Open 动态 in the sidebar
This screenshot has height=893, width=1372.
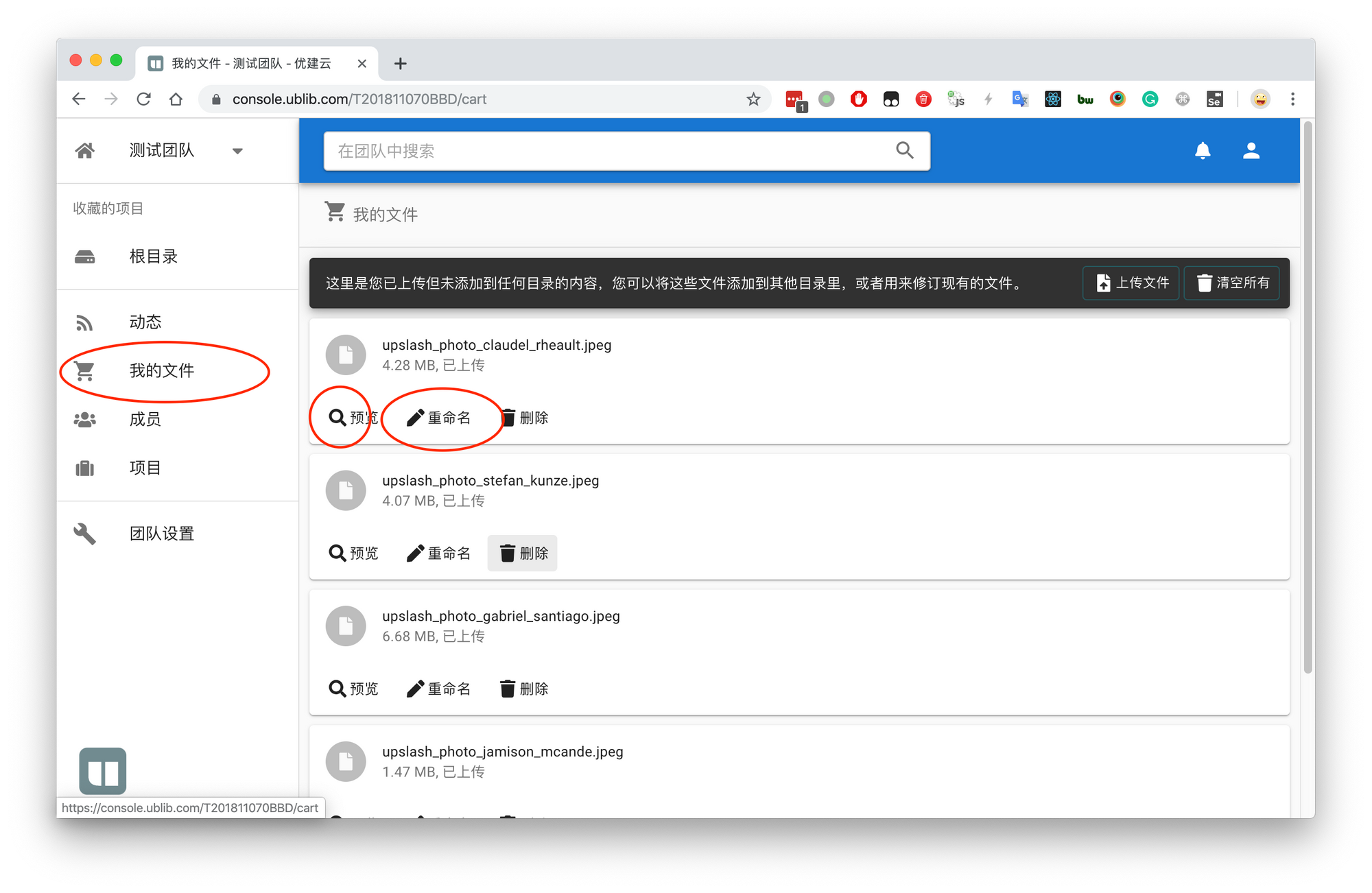[x=145, y=322]
